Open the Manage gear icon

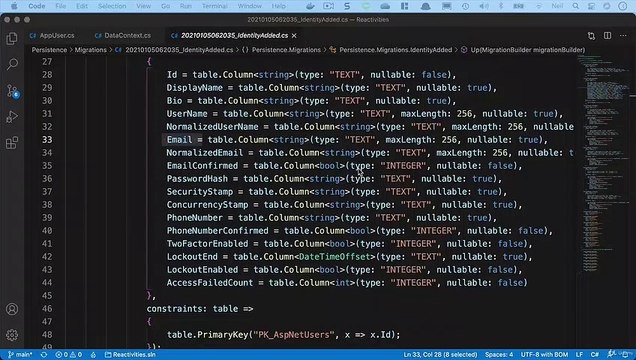pos(12,335)
